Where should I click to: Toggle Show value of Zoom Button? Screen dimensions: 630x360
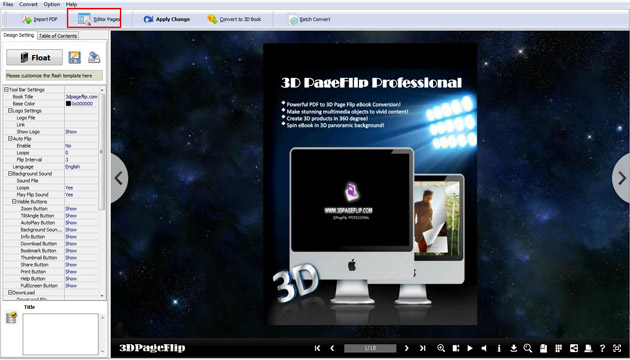pos(71,209)
